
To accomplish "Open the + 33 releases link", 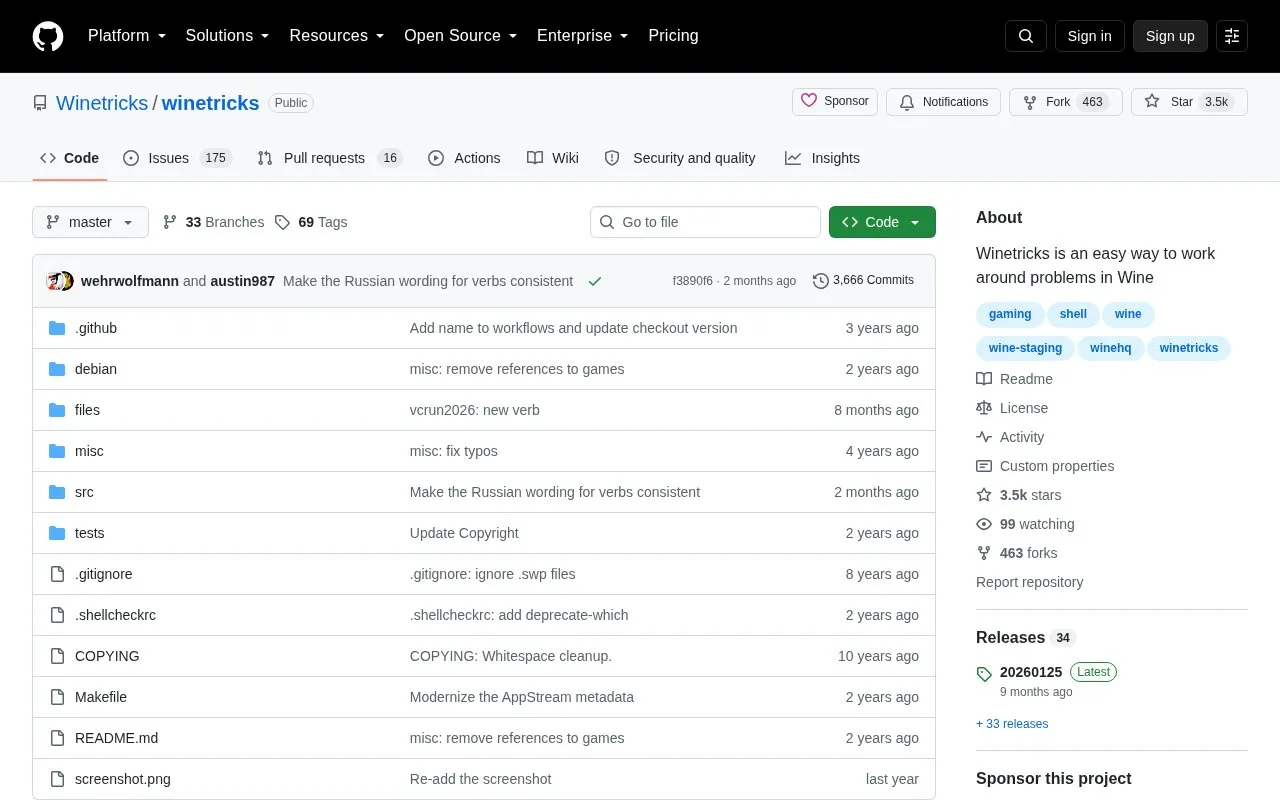I will 1012,724.
